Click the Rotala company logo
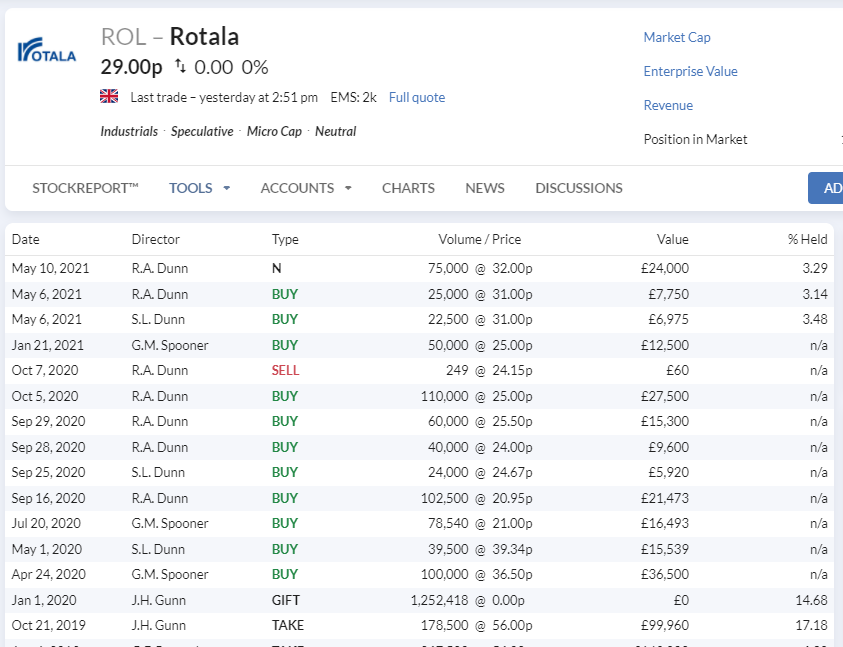Screen dimensions: 843x647 click(x=47, y=50)
